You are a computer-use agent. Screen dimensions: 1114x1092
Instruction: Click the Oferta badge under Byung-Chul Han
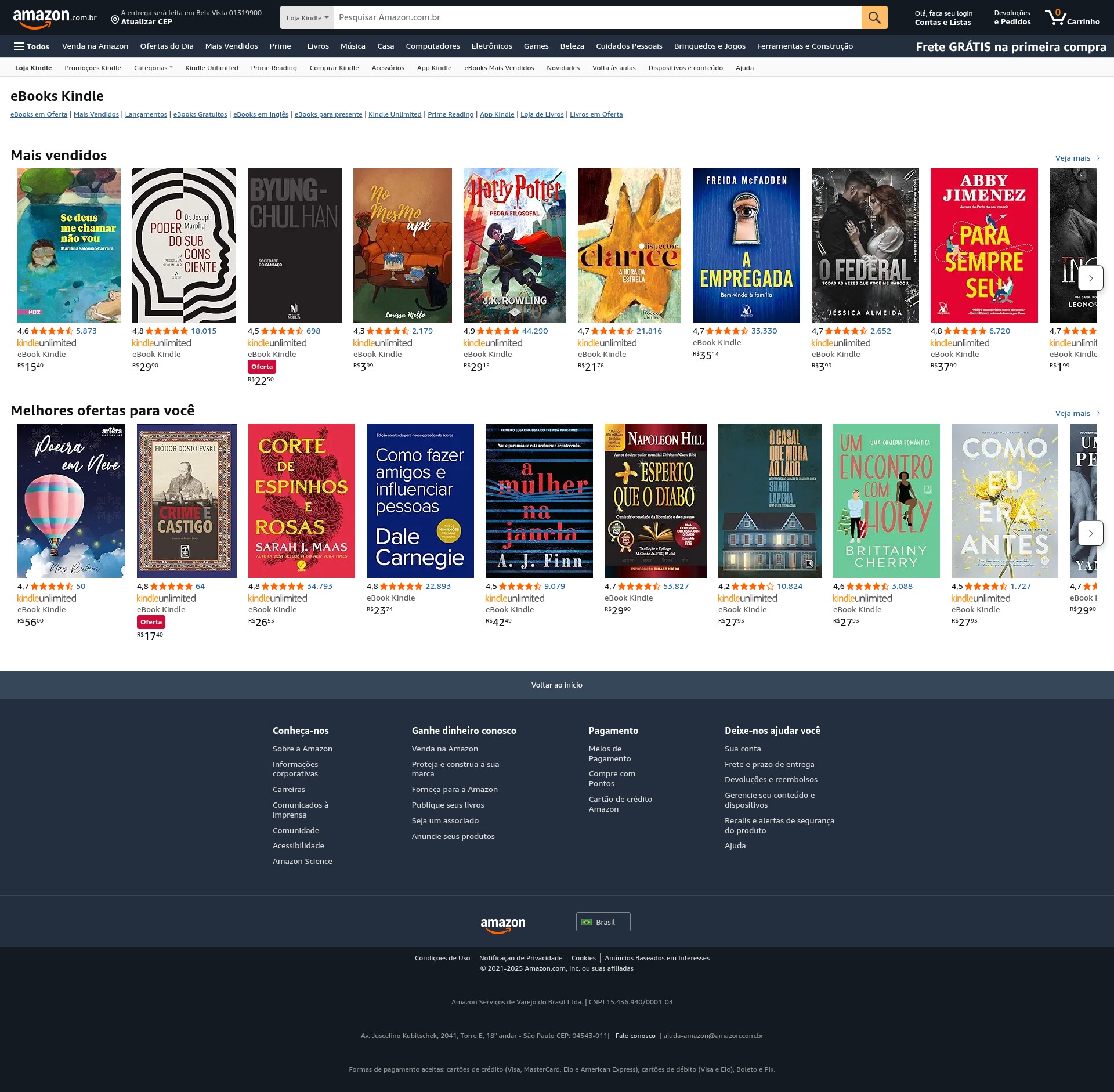pos(262,367)
